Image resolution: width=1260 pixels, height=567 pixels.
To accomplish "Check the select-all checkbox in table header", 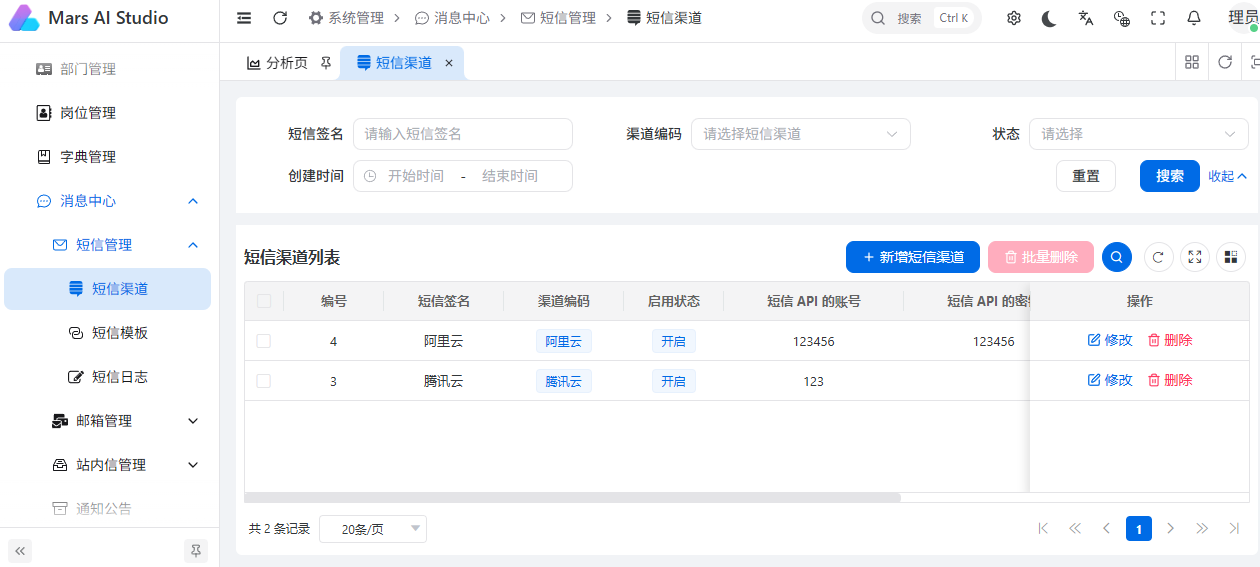I will click(x=264, y=301).
